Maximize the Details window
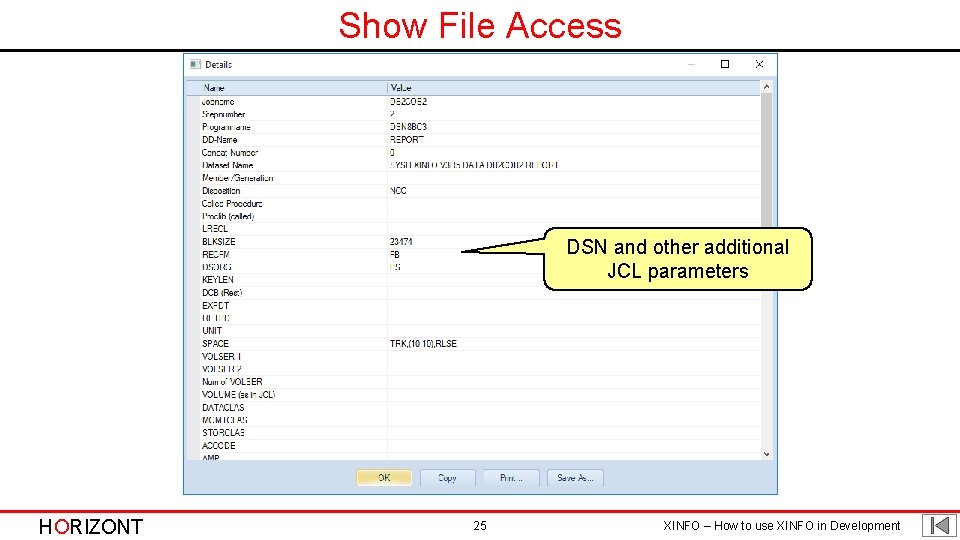The height and width of the screenshot is (540, 960). tap(725, 64)
